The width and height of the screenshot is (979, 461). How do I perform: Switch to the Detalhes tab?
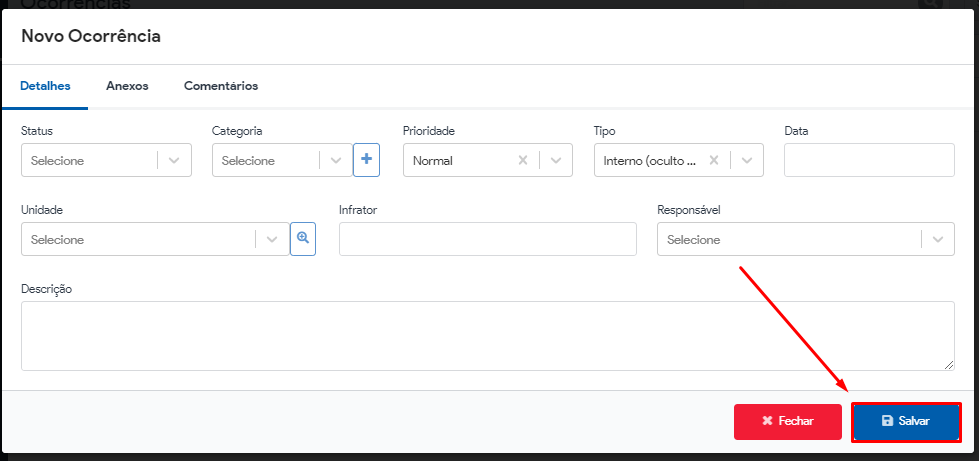tap(45, 86)
